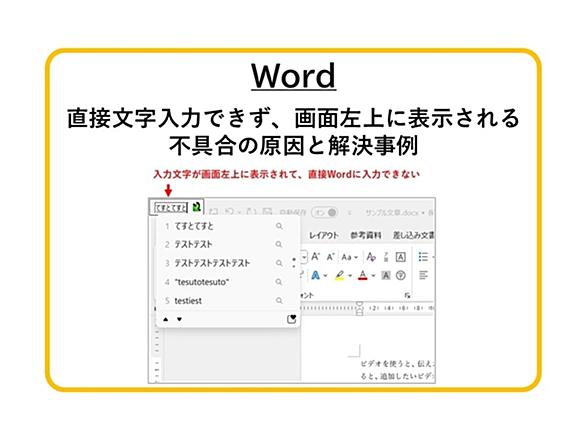Click the floating composition box てすとてすと
The width and height of the screenshot is (586, 440).
coord(170,208)
